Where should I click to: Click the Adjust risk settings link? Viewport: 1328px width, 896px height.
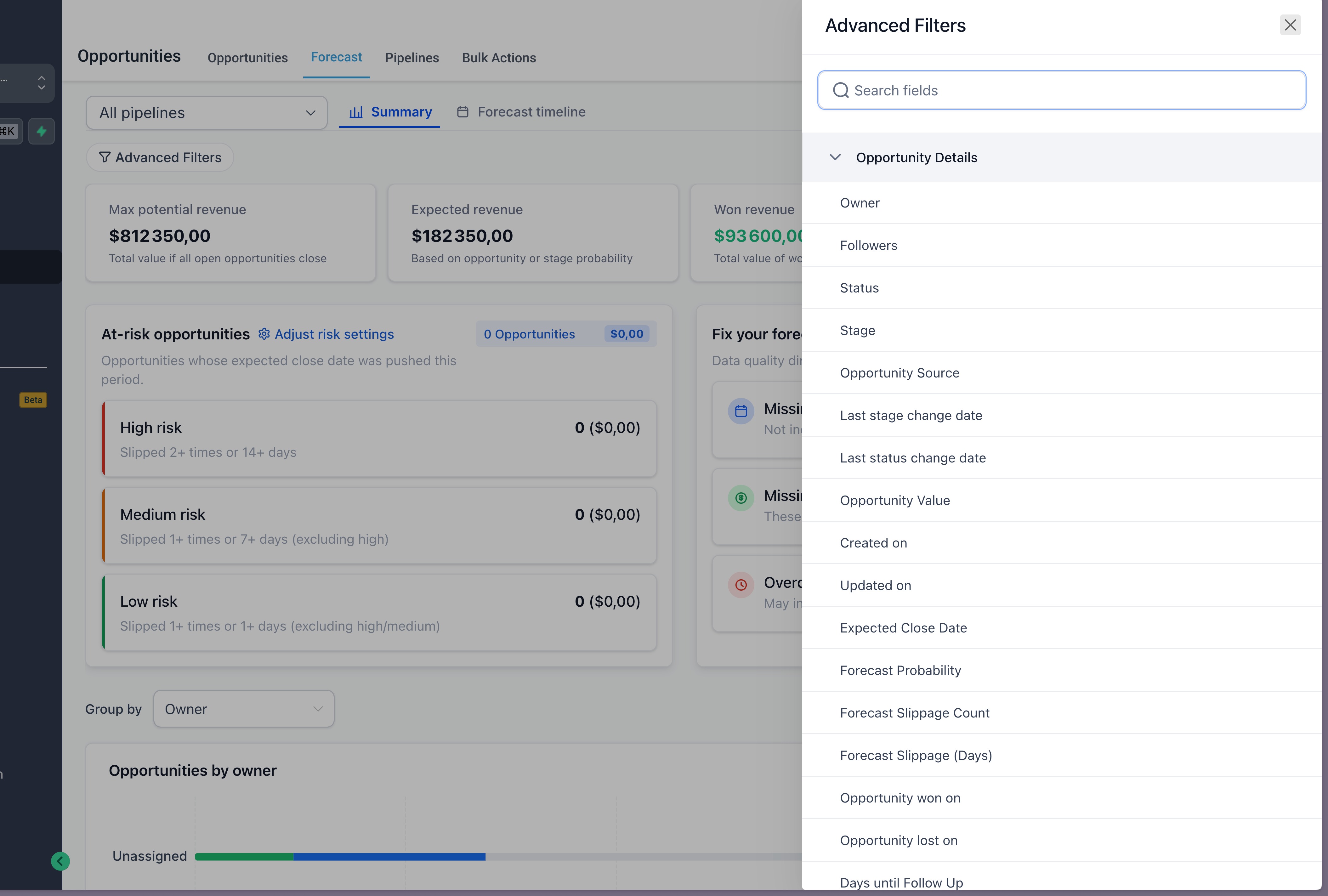pyautogui.click(x=334, y=334)
